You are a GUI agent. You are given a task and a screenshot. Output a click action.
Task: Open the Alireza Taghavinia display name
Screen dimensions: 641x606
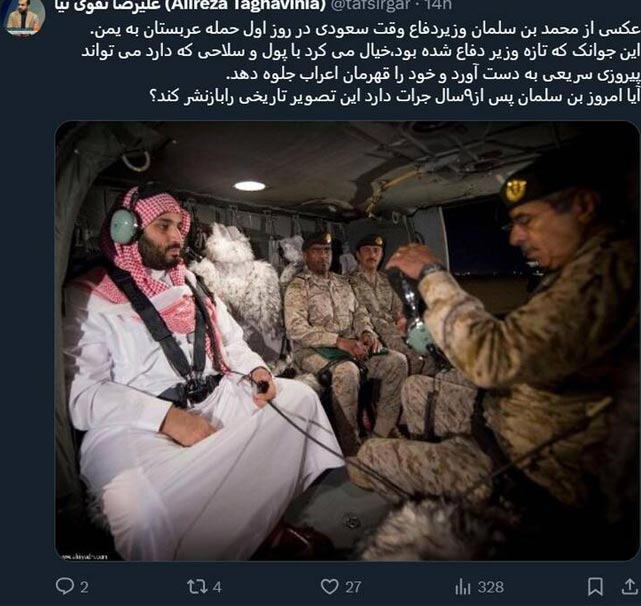click(190, 5)
